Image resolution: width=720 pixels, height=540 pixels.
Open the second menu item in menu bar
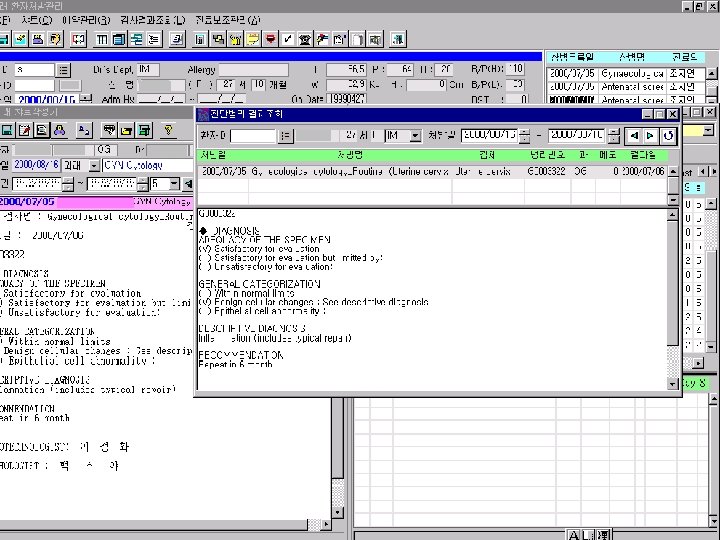pyautogui.click(x=36, y=20)
